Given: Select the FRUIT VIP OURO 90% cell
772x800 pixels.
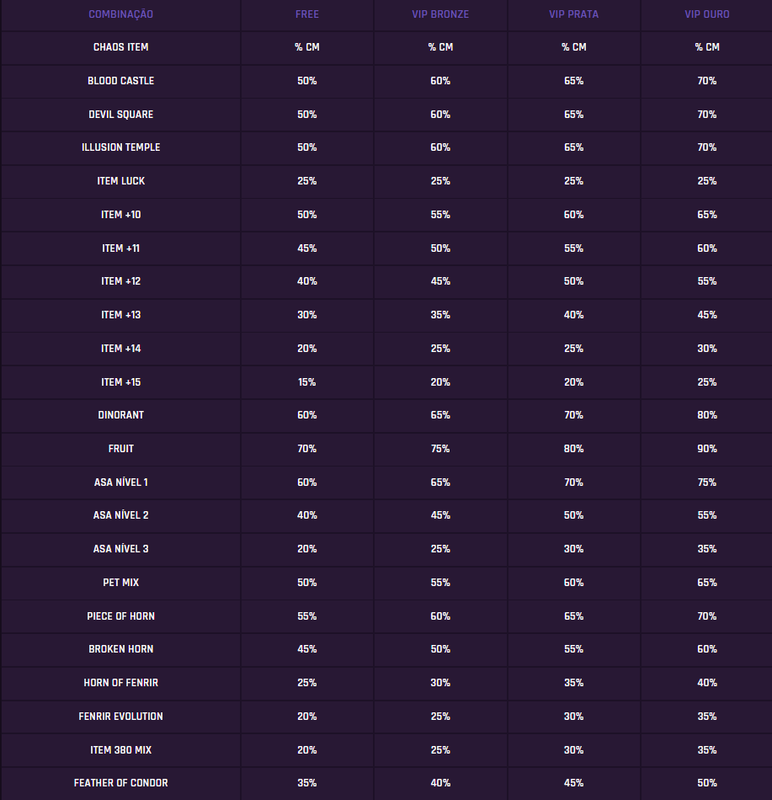Looking at the screenshot, I should coord(707,449).
